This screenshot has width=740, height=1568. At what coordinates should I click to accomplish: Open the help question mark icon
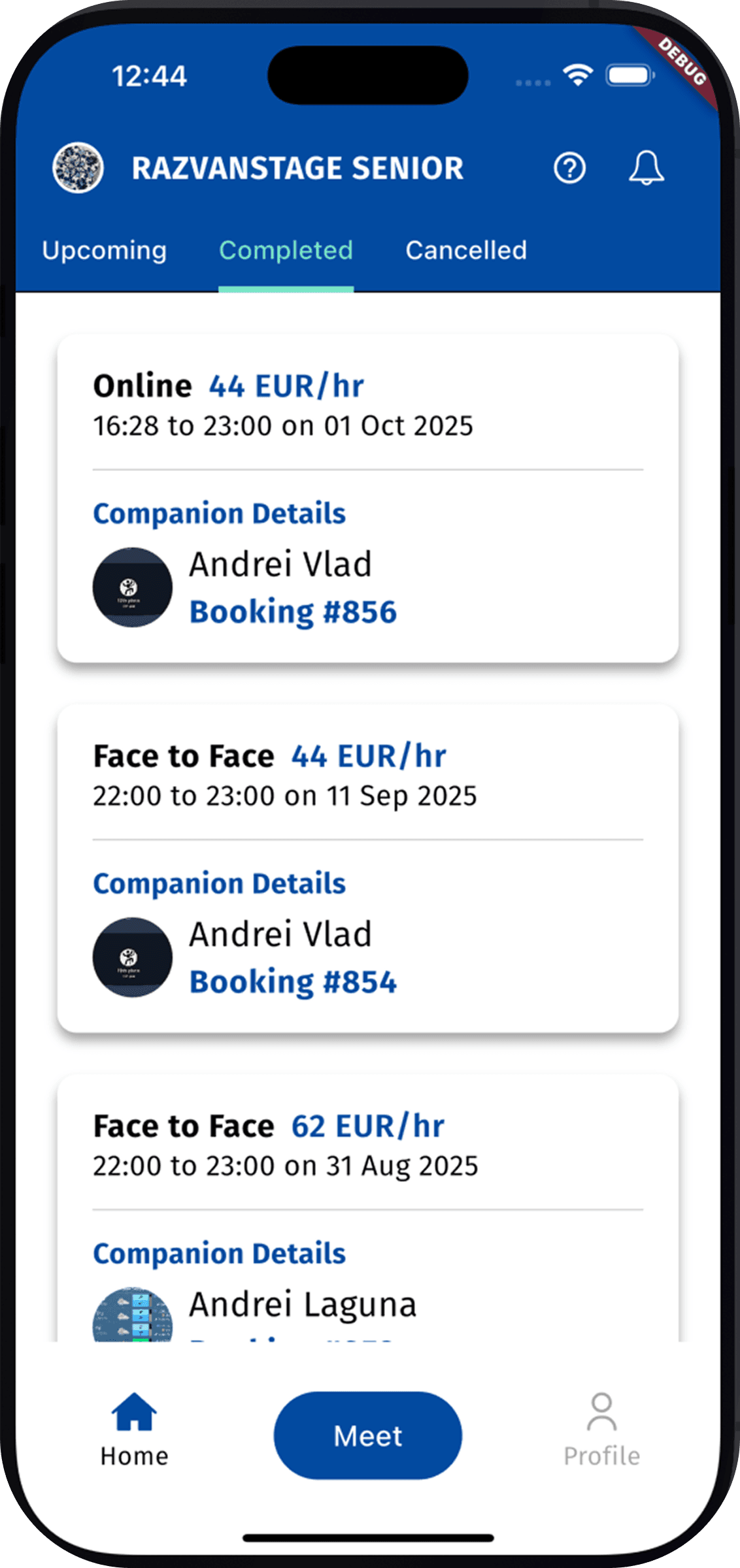coord(569,169)
